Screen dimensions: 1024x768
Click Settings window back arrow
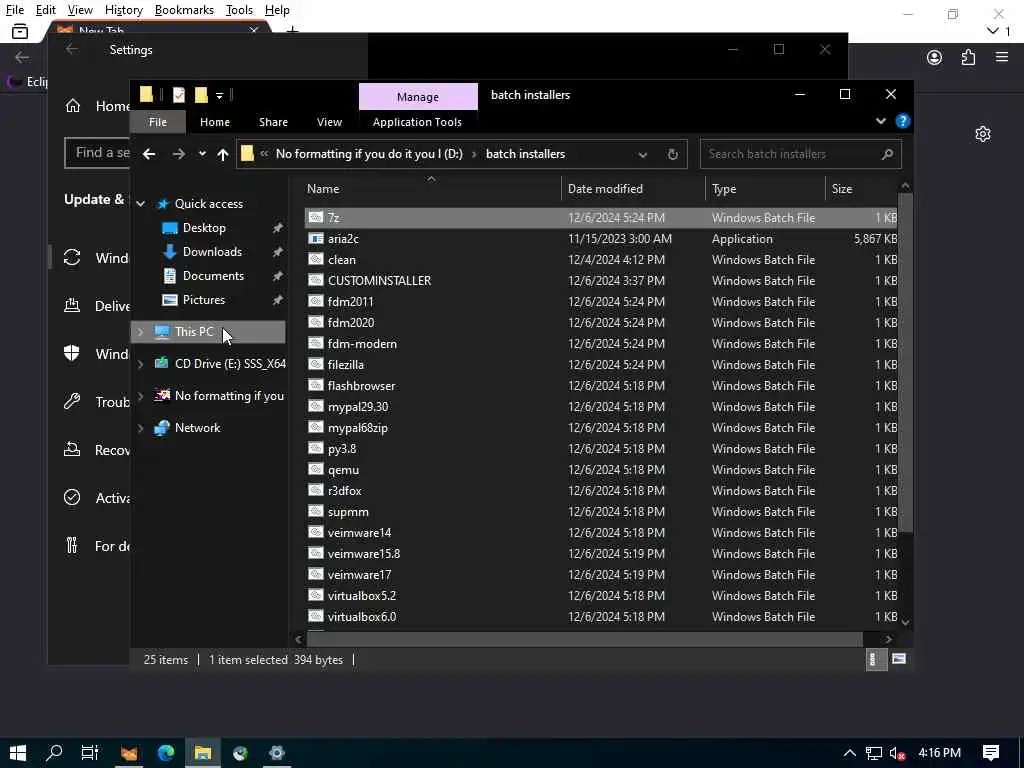[x=72, y=50]
